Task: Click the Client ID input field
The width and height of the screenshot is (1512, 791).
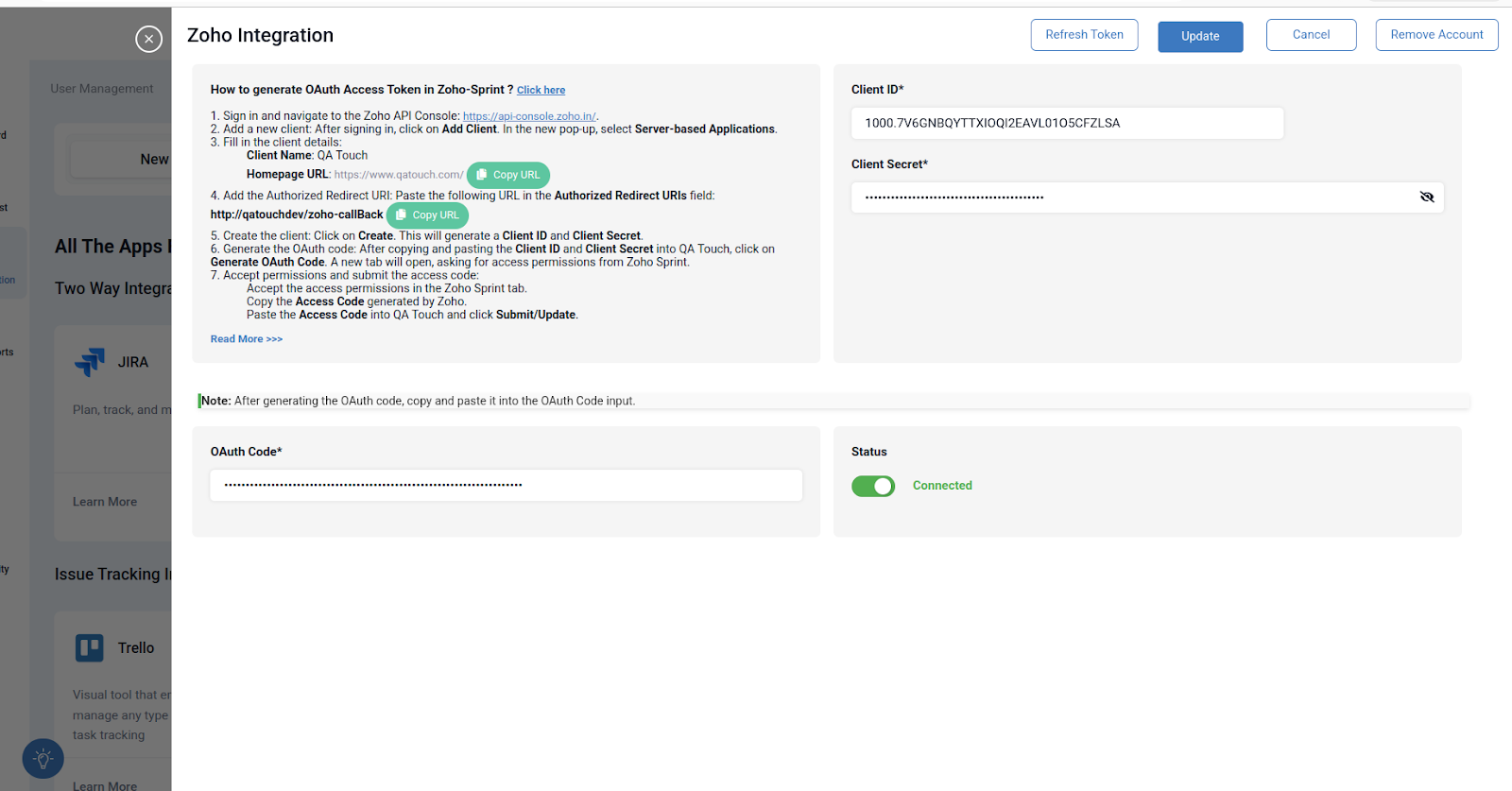Action: click(1067, 123)
